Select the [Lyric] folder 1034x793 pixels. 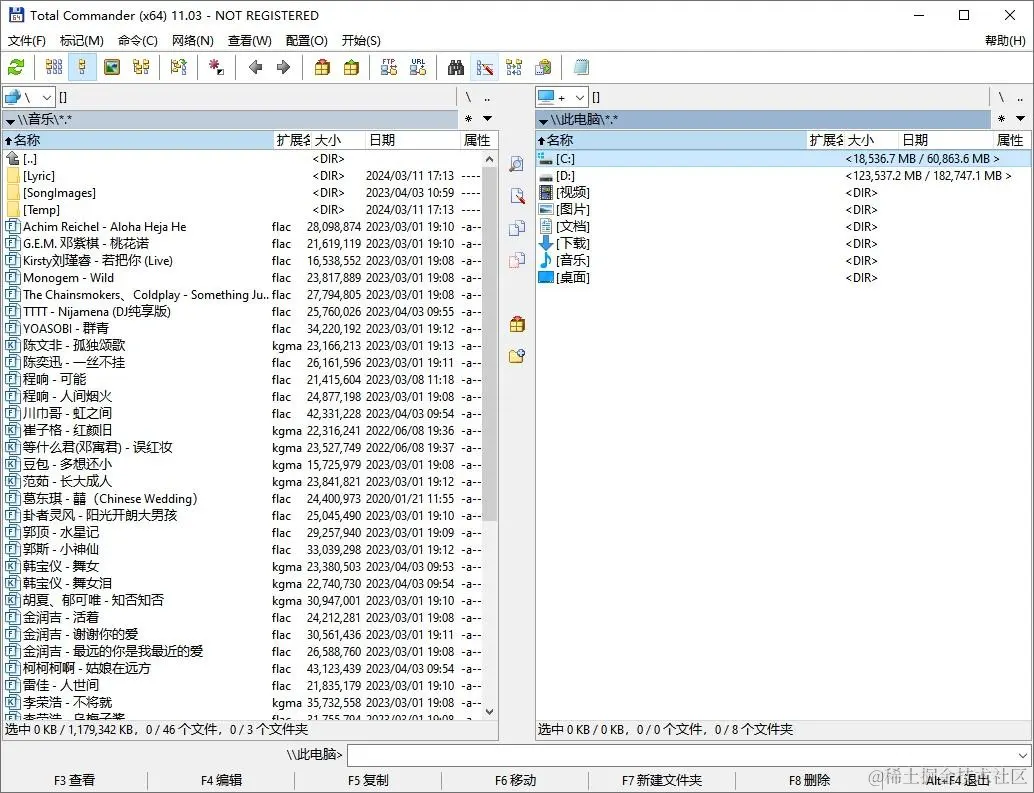(x=243, y=176)
